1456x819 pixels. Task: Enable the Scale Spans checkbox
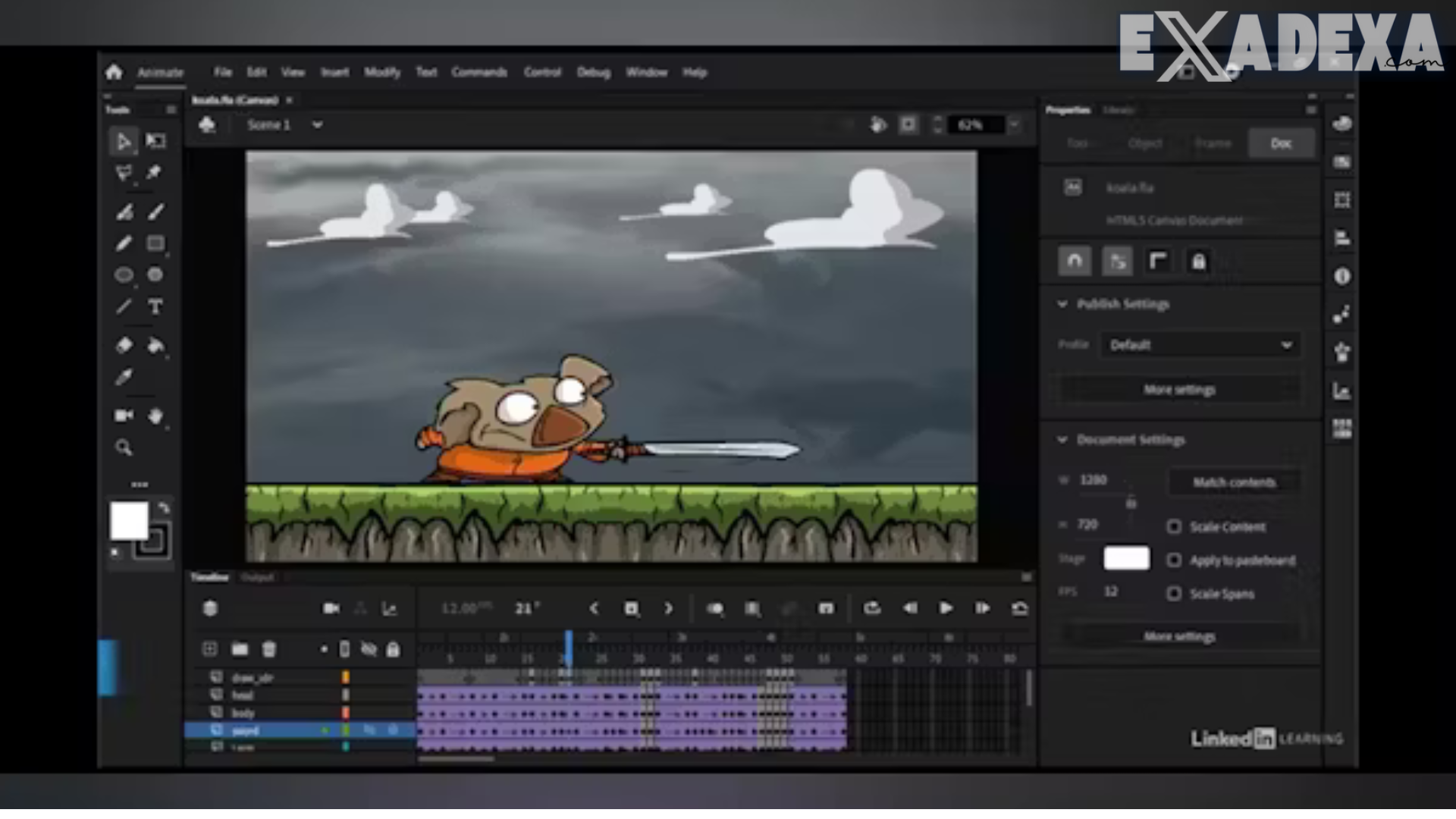click(1174, 594)
